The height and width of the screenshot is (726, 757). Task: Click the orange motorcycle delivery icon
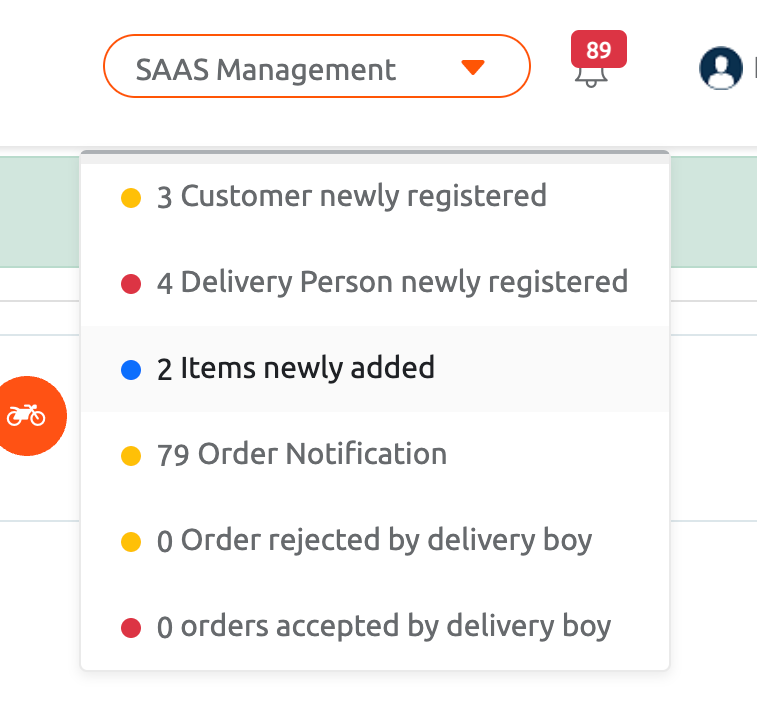point(27,416)
